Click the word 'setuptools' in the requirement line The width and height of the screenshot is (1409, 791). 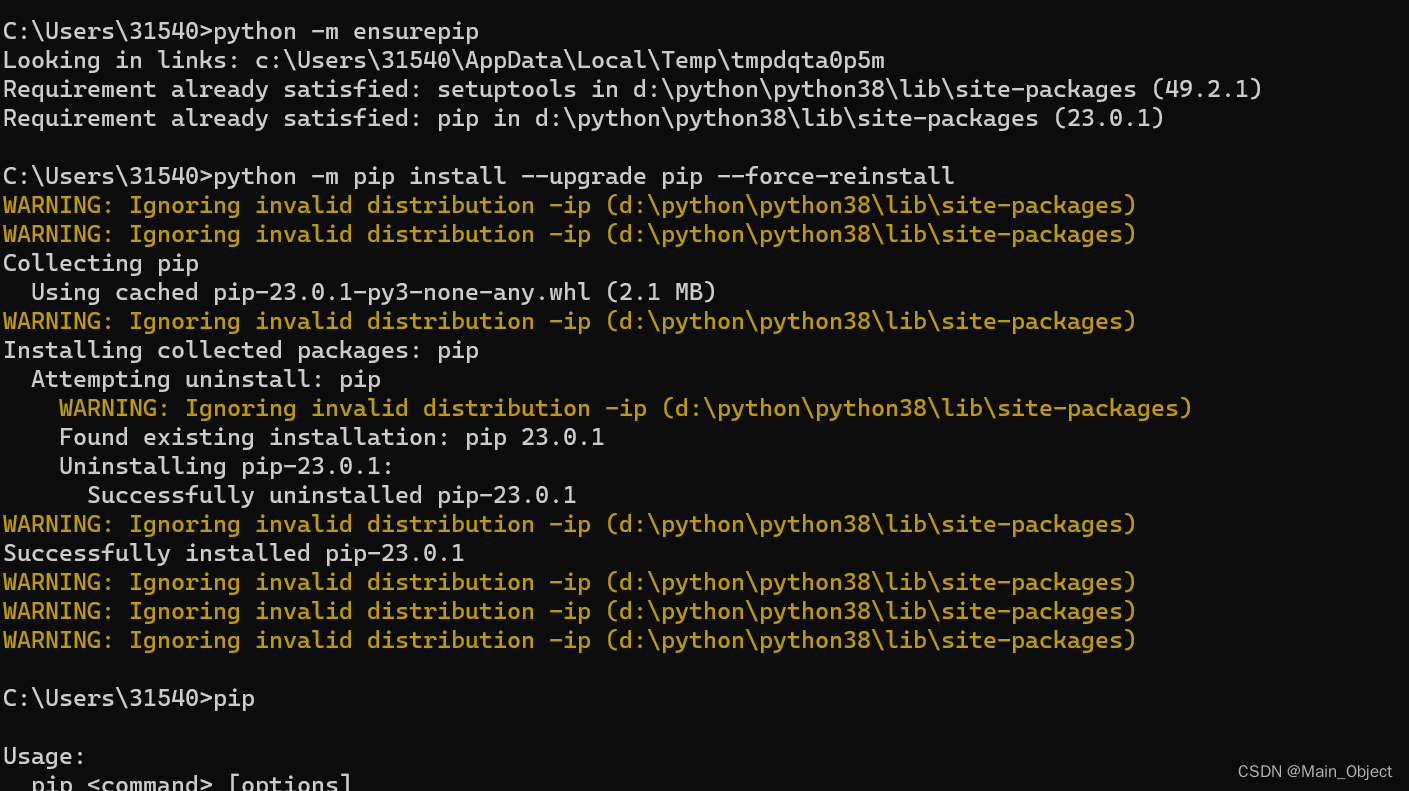tap(506, 89)
